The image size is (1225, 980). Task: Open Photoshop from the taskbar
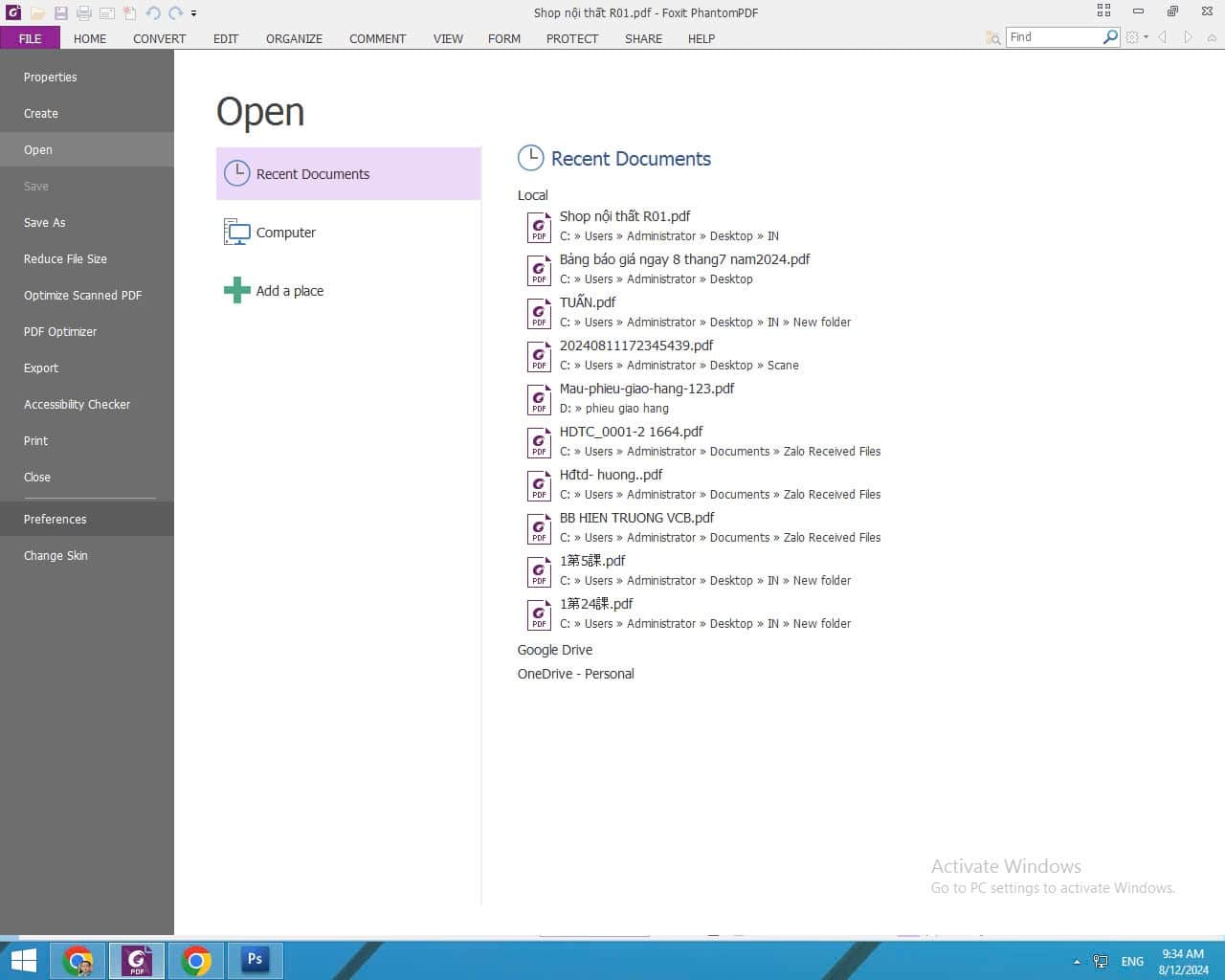click(255, 960)
